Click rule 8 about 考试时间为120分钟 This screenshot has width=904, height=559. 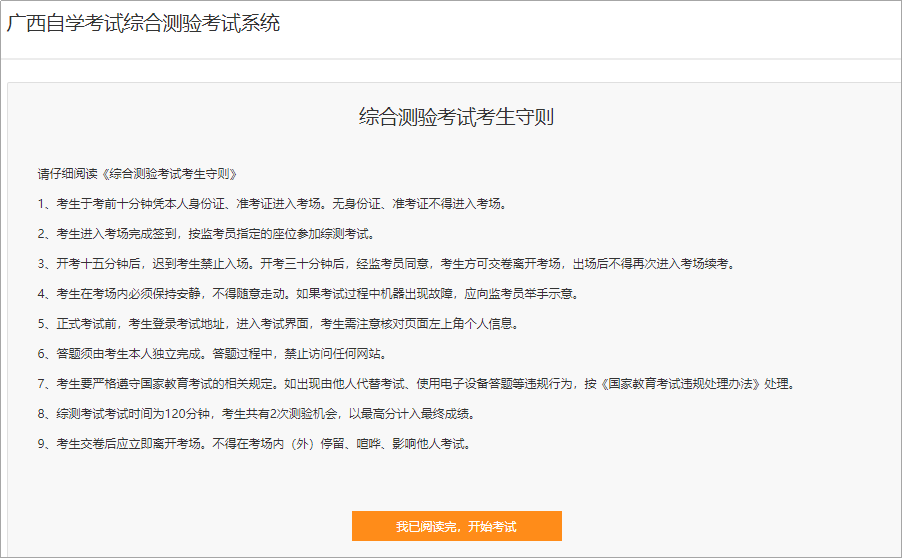coord(257,414)
